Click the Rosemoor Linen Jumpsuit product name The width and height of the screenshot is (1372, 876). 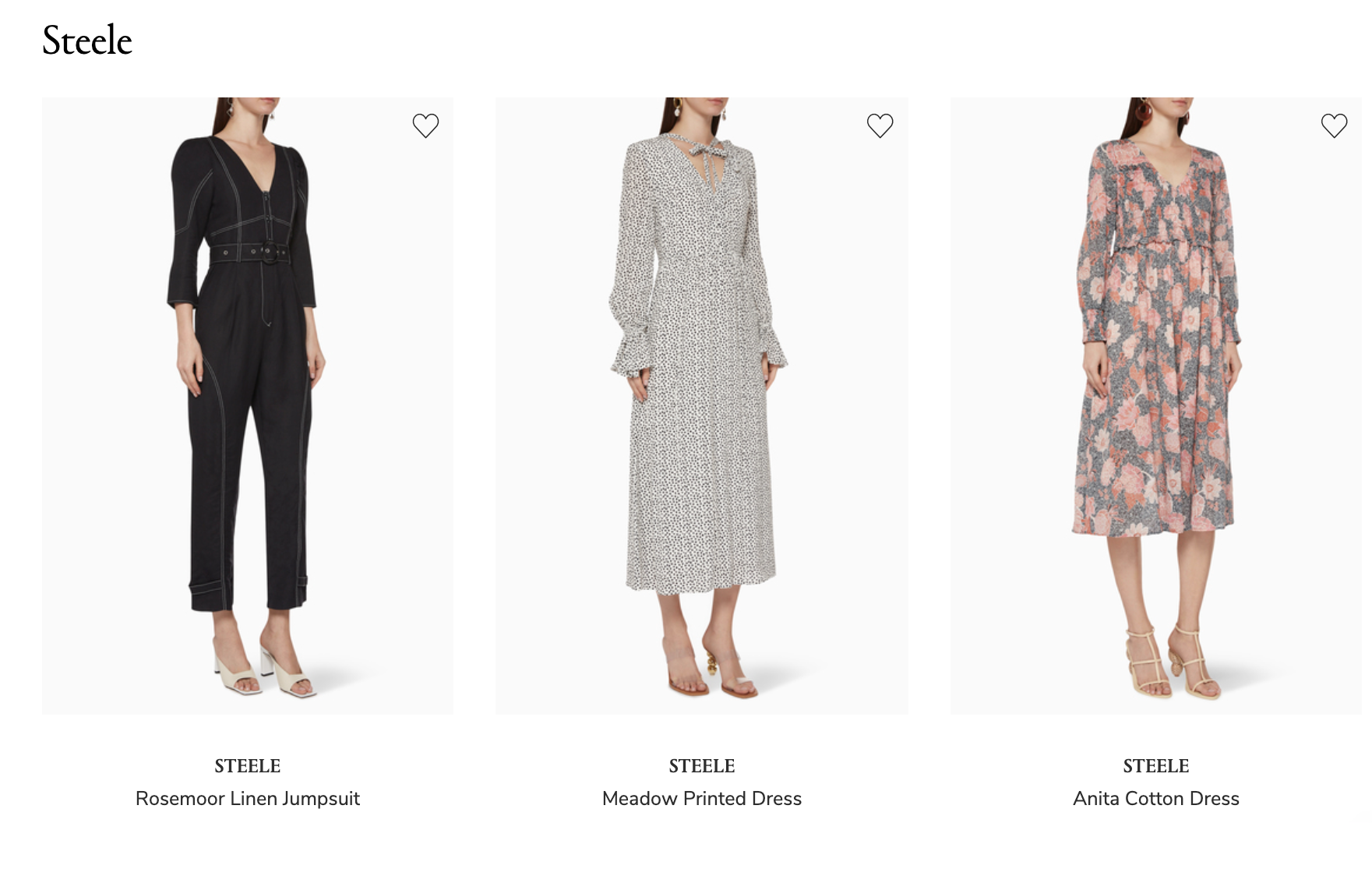tap(248, 799)
